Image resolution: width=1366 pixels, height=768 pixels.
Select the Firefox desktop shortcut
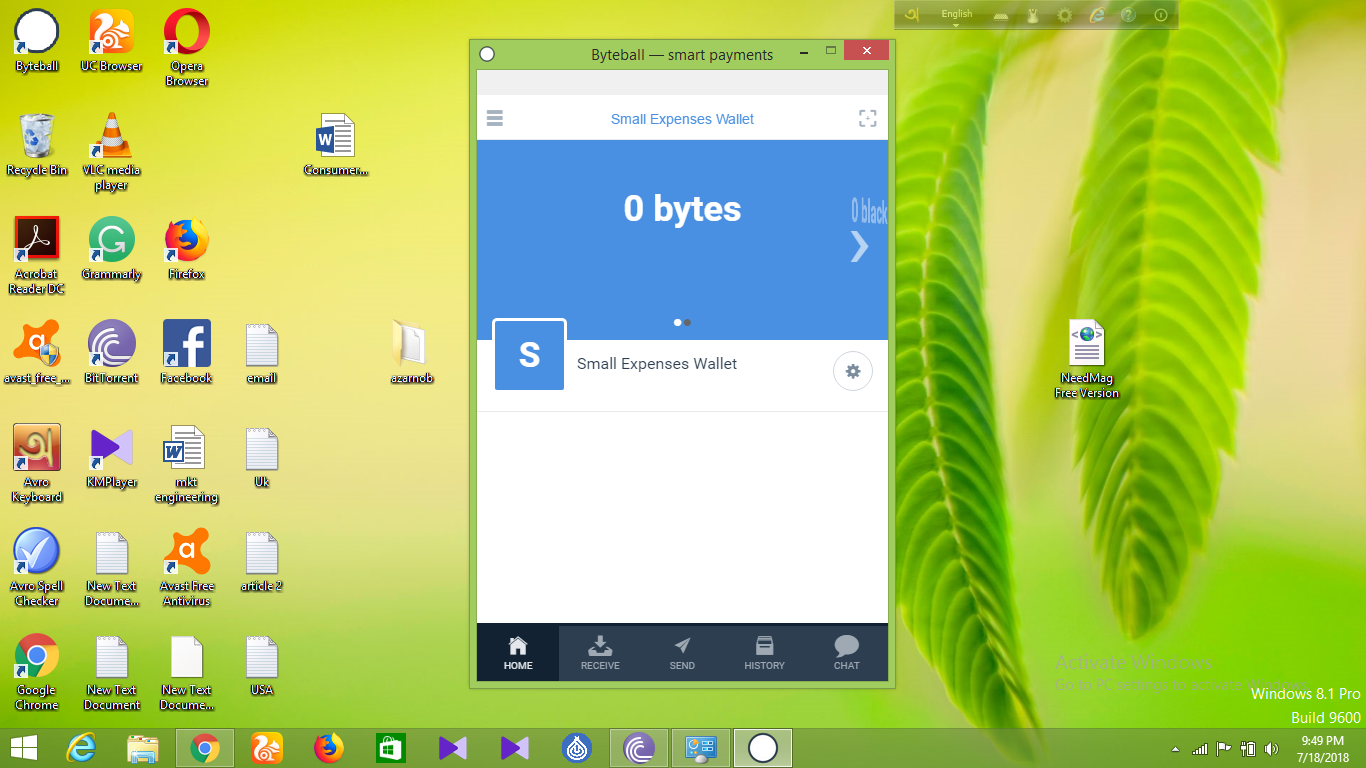[x=187, y=248]
